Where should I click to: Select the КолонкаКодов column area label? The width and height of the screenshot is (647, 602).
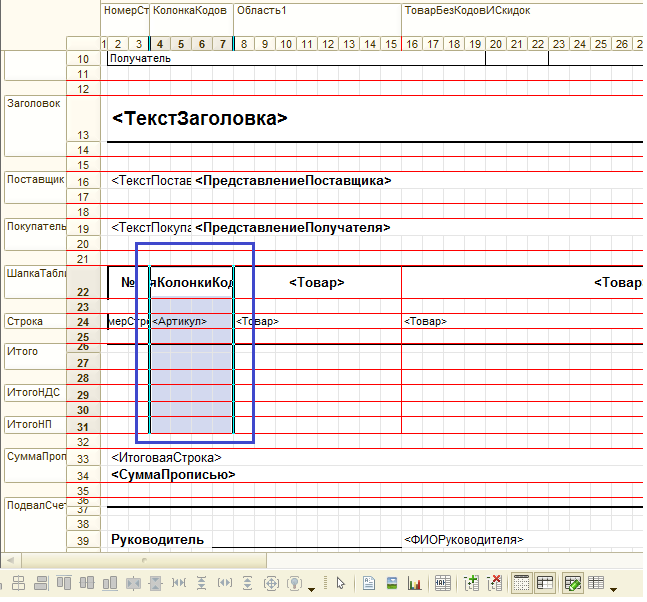pyautogui.click(x=190, y=10)
